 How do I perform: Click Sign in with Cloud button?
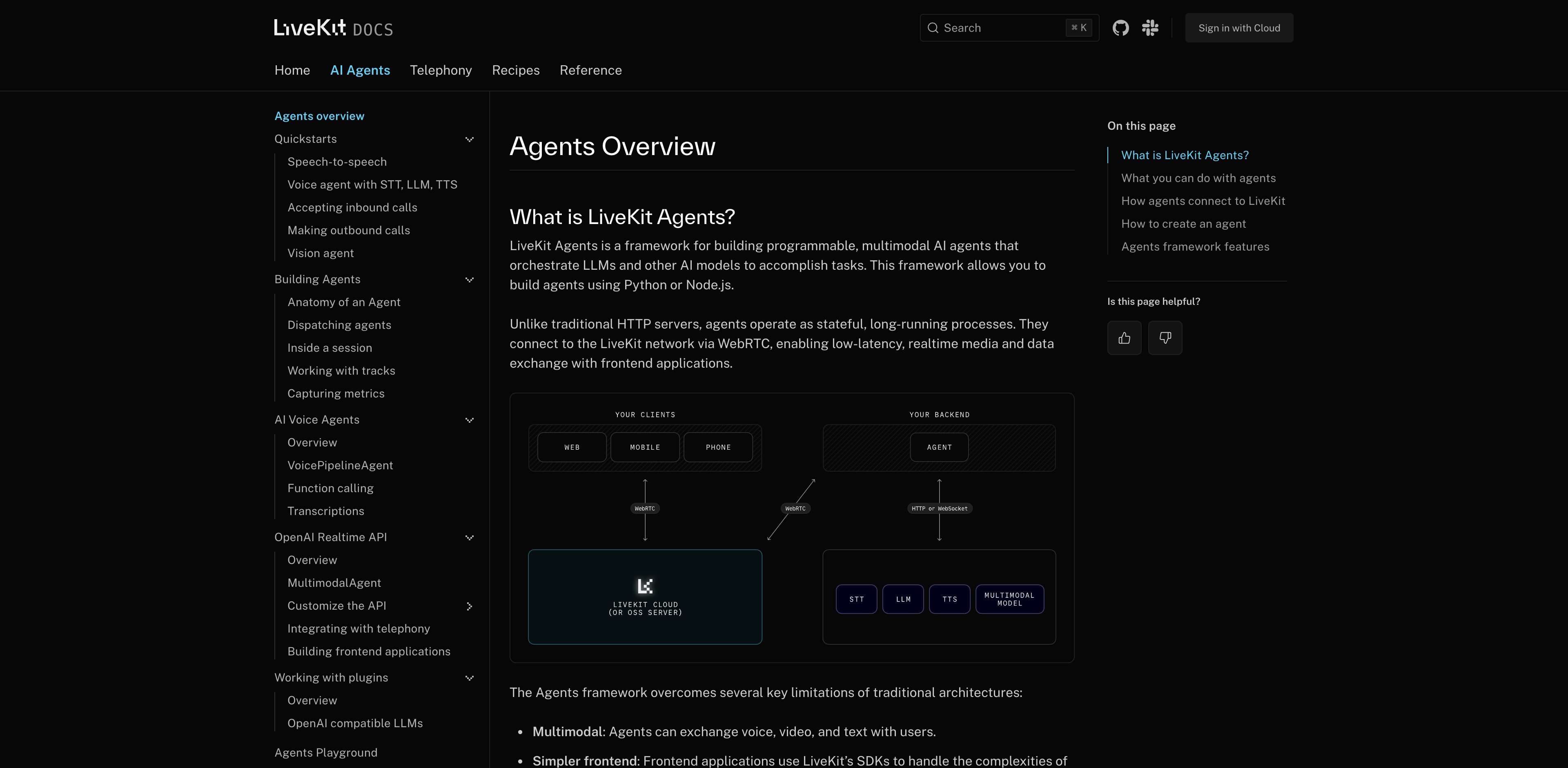pos(1239,28)
